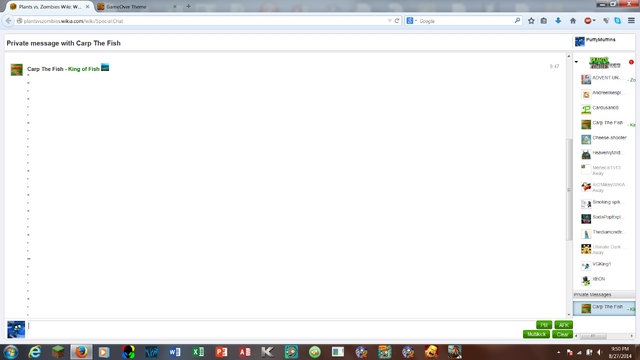Open the Plants vs. Zombies taskbar icon

click(x=291, y=352)
